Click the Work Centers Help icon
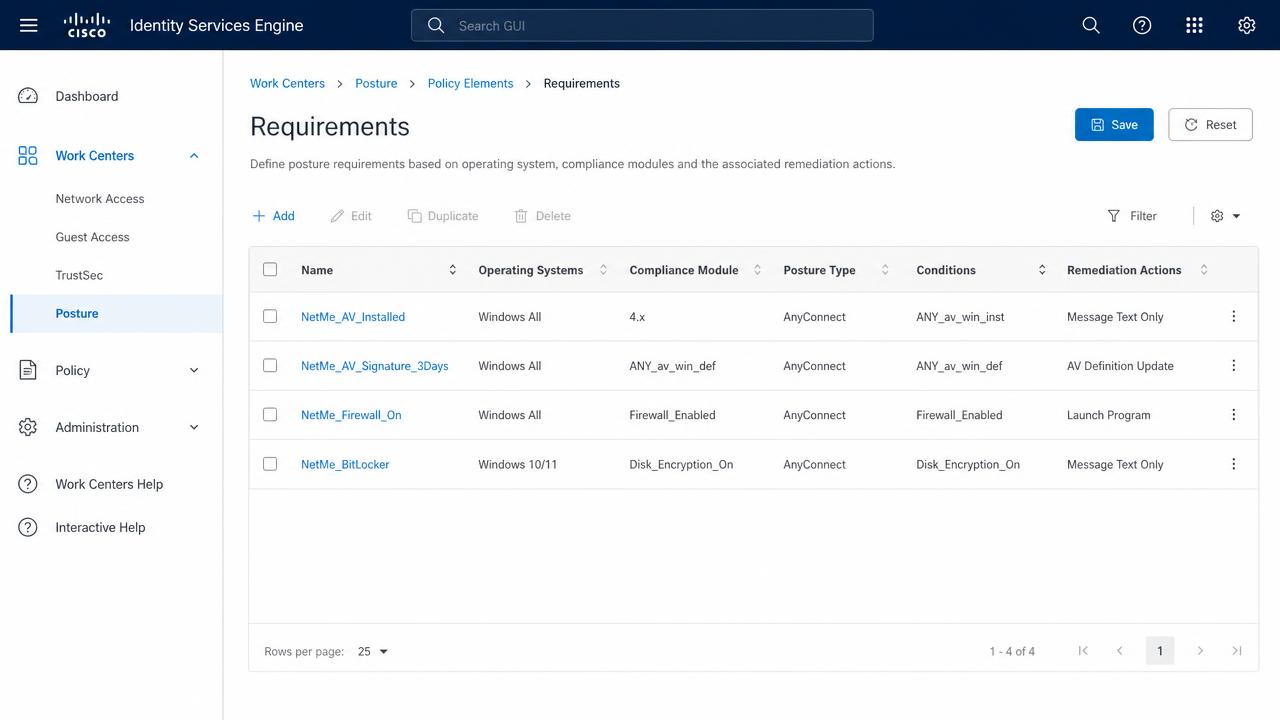This screenshot has width=1280, height=720. point(28,484)
